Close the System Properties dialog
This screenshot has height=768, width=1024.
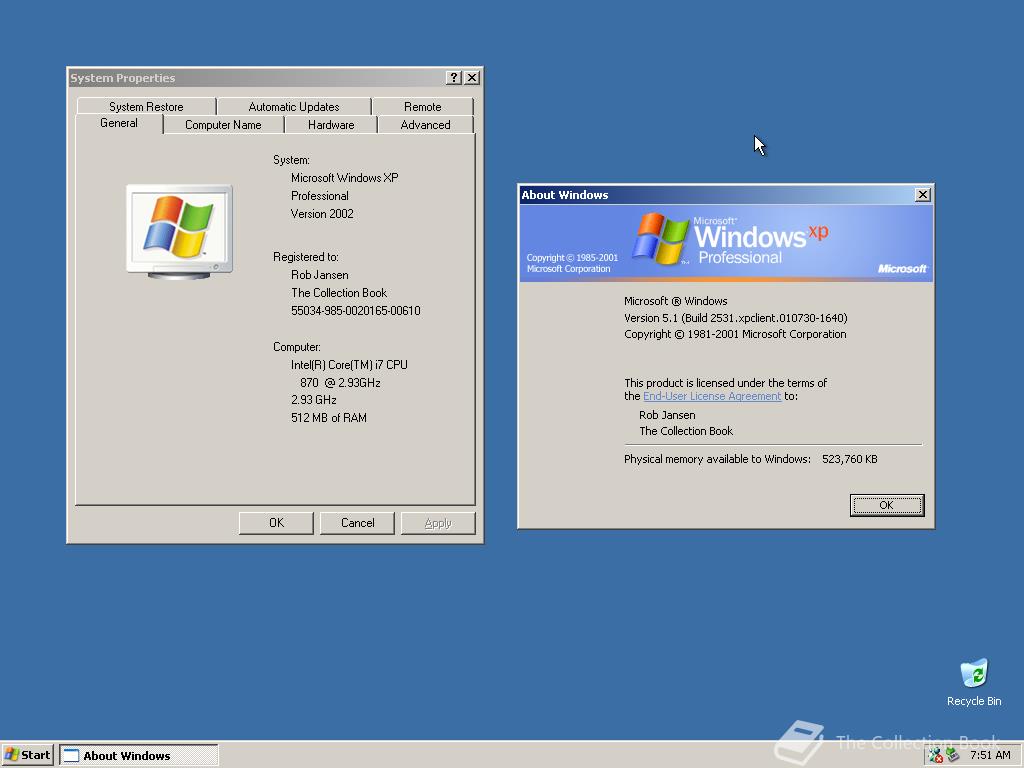(472, 78)
